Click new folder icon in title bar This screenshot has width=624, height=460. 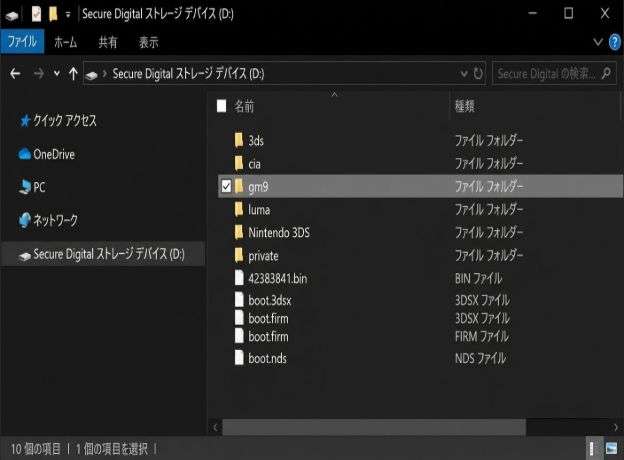click(53, 14)
